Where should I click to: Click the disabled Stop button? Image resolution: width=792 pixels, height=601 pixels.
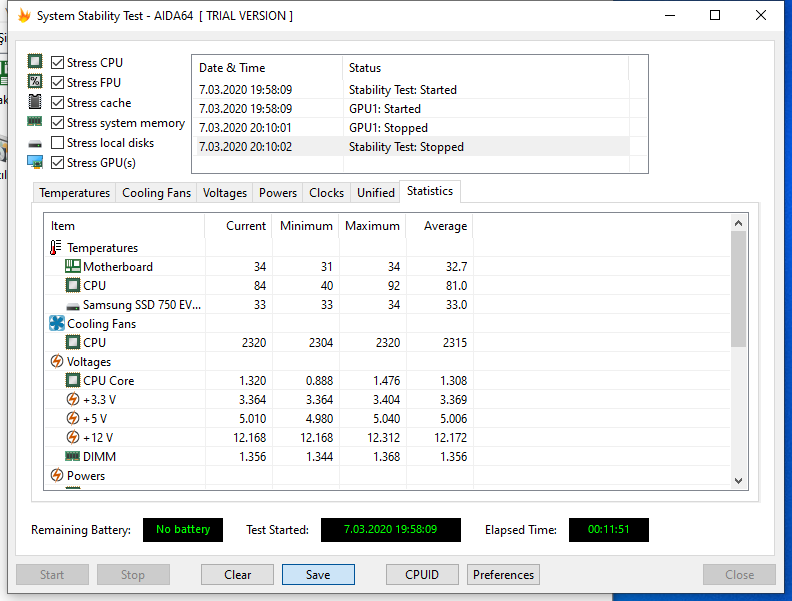coord(133,575)
